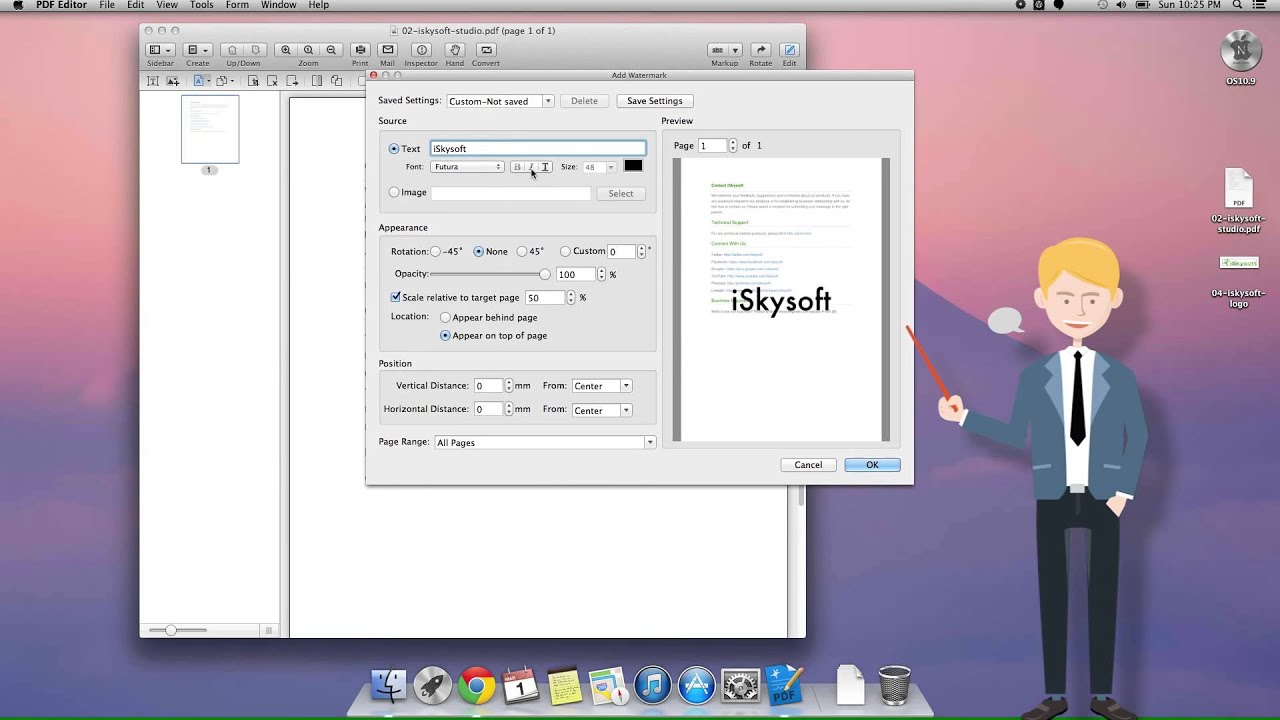Open Launchpad rocket icon in Dock
The height and width of the screenshot is (720, 1280).
point(433,686)
